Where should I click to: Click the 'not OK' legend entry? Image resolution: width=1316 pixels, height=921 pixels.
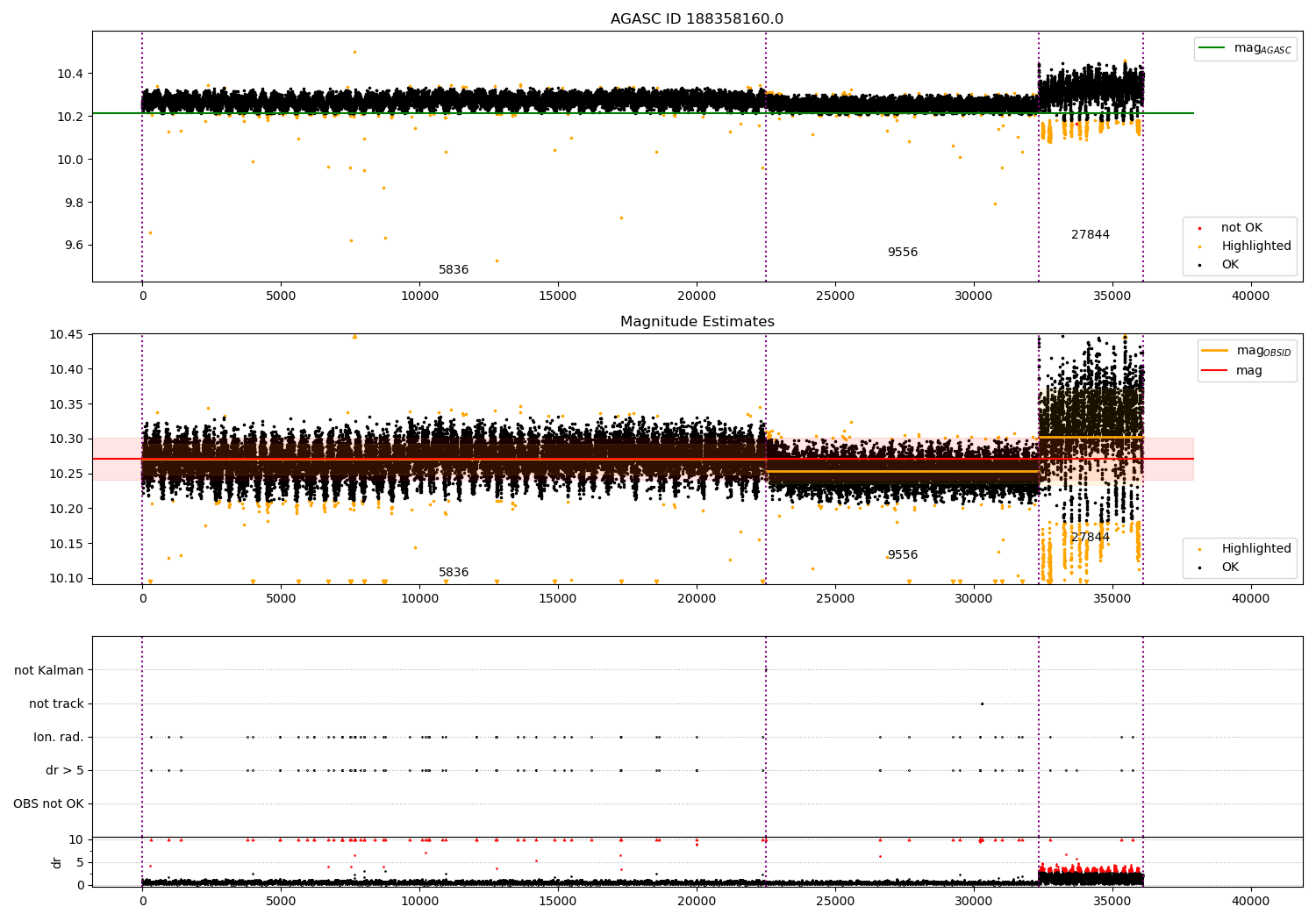point(1241,228)
